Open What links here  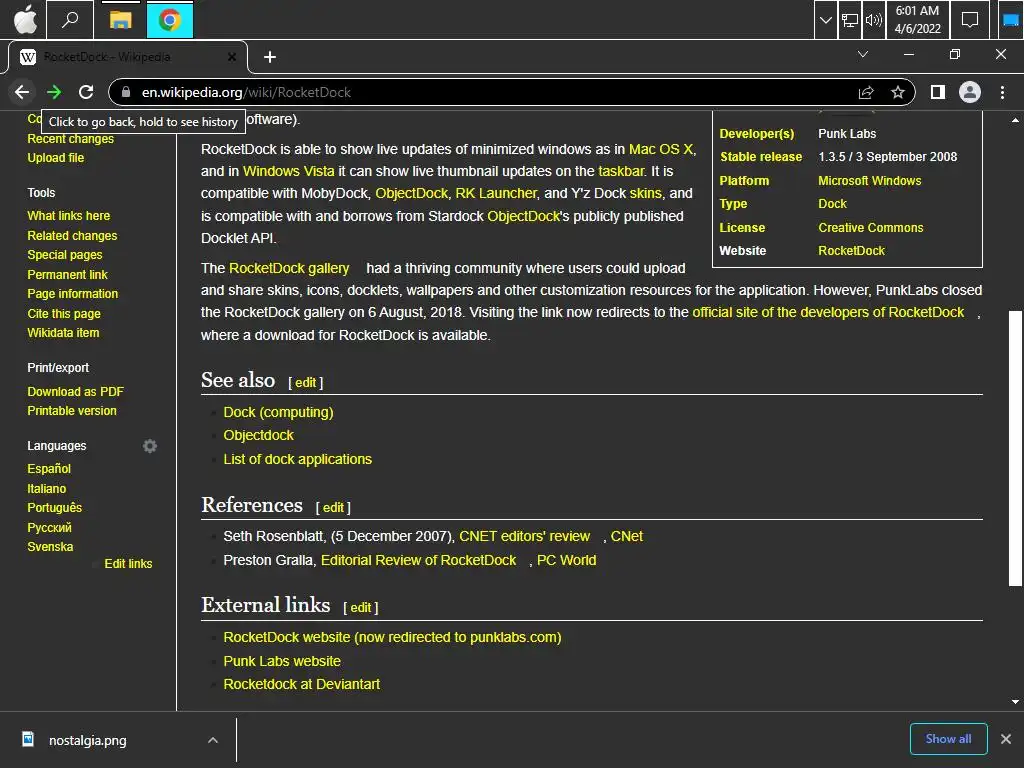(x=69, y=216)
